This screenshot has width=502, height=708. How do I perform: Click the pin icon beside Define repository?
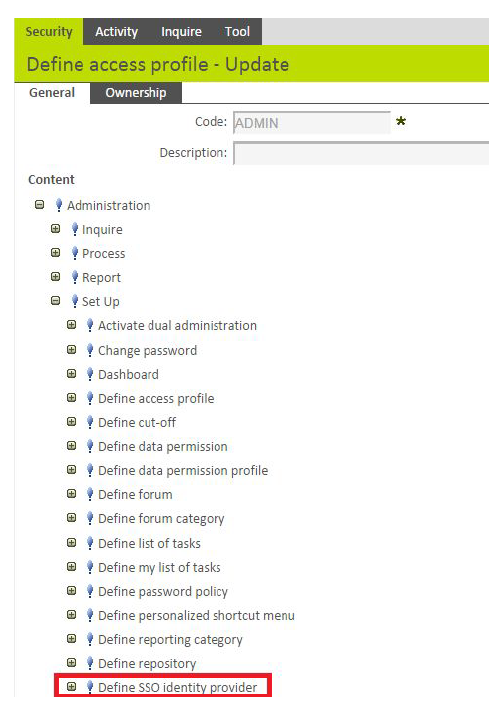tap(90, 663)
